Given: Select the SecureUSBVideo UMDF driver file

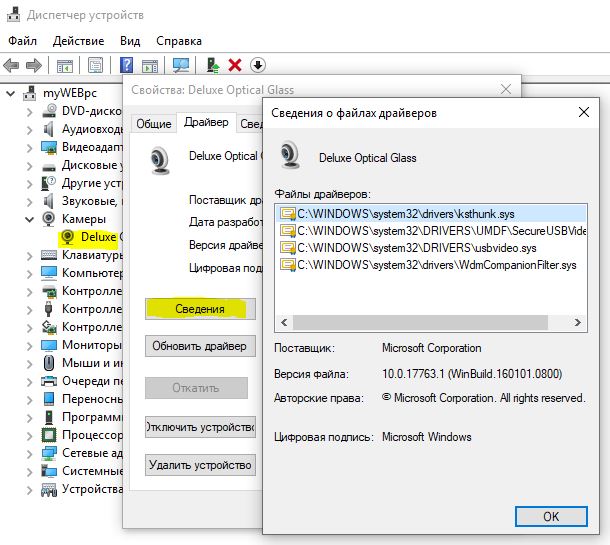Looking at the screenshot, I should pyautogui.click(x=431, y=231).
